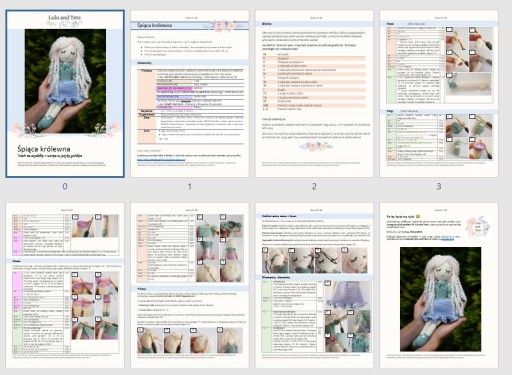Select the thumbnail with pink-highlighted table rows
This screenshot has width=512, height=375.
coord(65,285)
